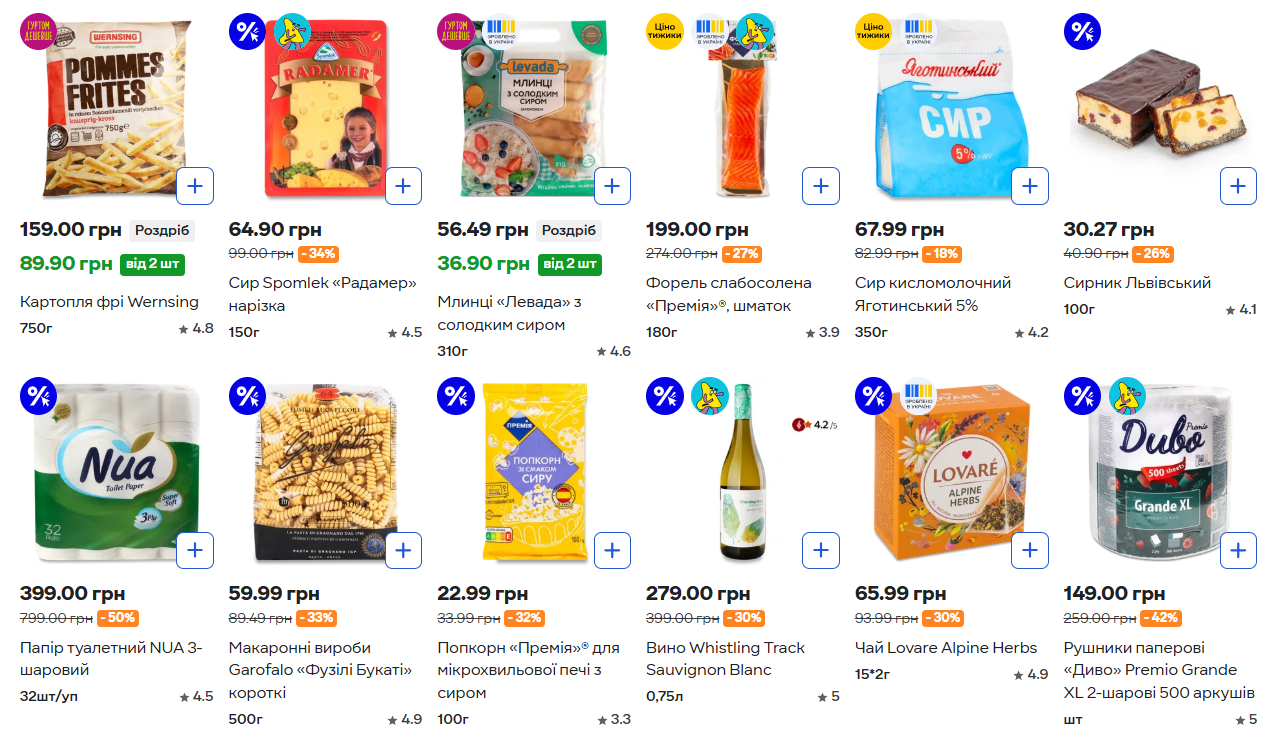Add Lvivskyi syrnyk to cart
The width and height of the screenshot is (1284, 740).
pyautogui.click(x=1238, y=186)
